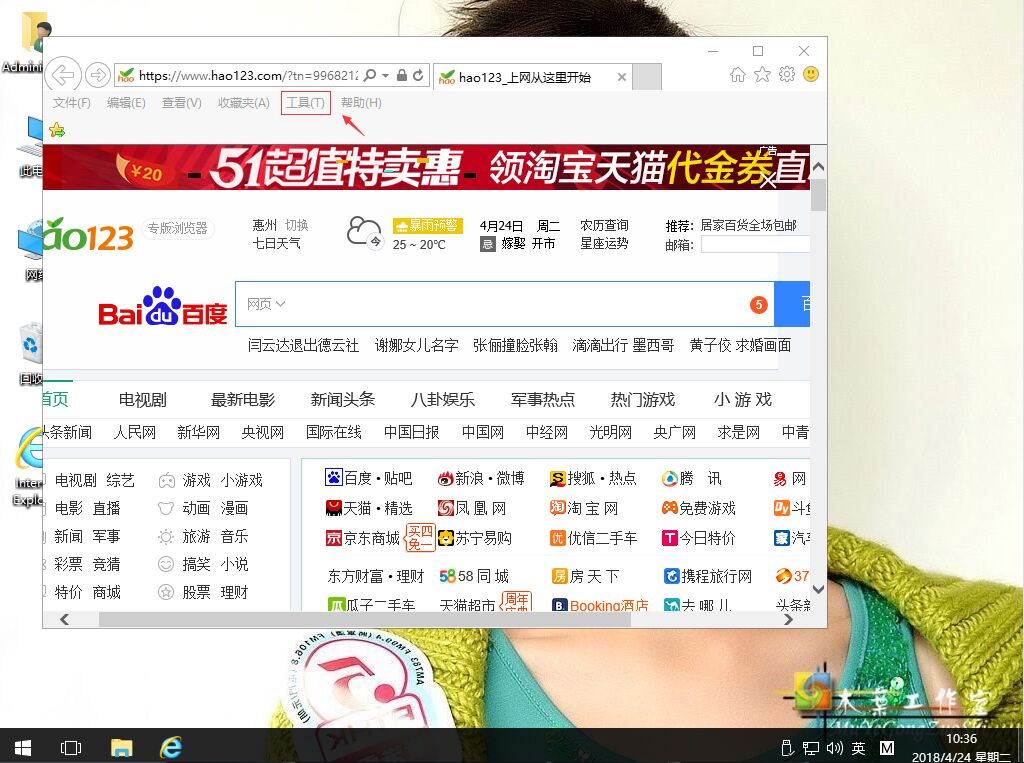Select the 军事热点 navigation tab
The width and height of the screenshot is (1024, 763).
click(x=542, y=399)
